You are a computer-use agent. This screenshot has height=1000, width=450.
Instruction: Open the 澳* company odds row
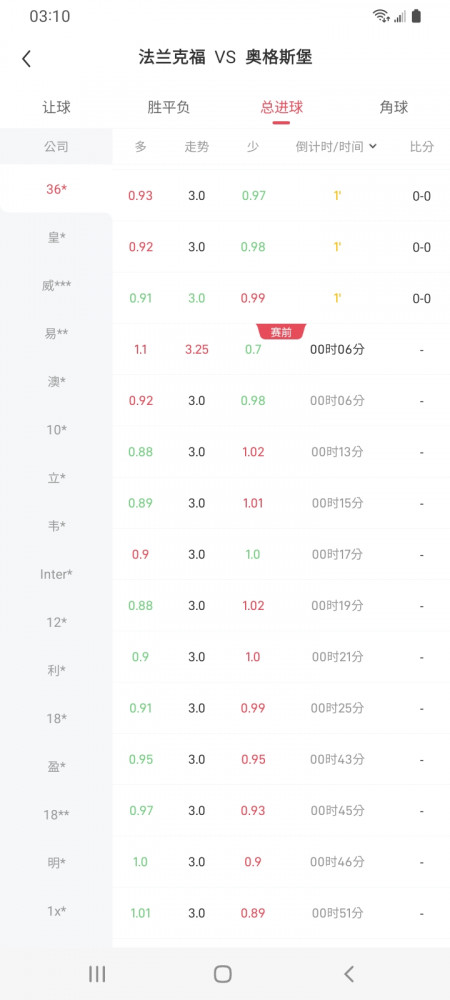tap(281, 401)
